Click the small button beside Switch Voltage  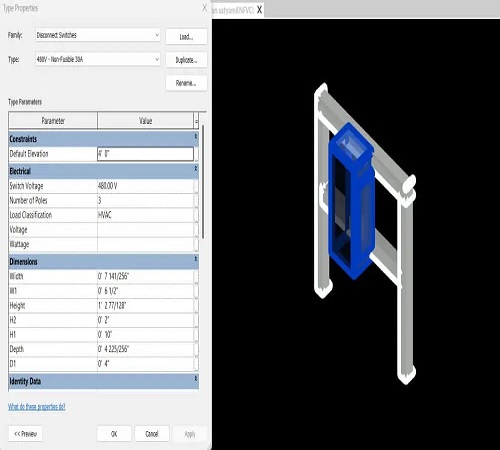[x=196, y=186]
